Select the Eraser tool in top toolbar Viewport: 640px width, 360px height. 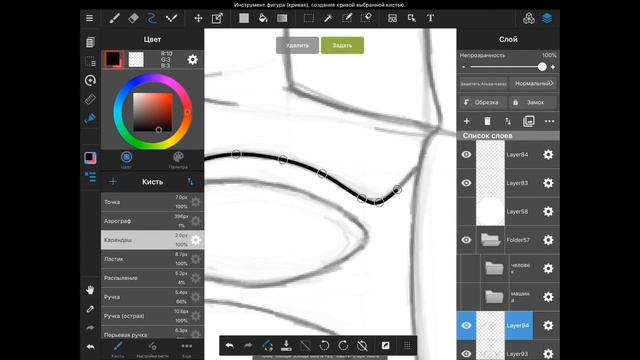(133, 18)
